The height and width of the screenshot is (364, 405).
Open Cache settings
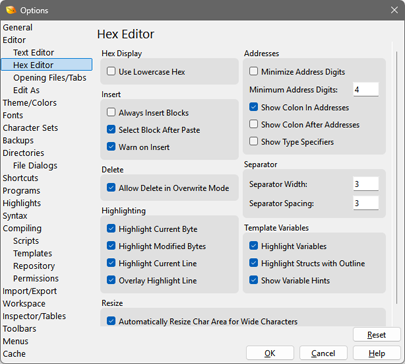coord(14,354)
